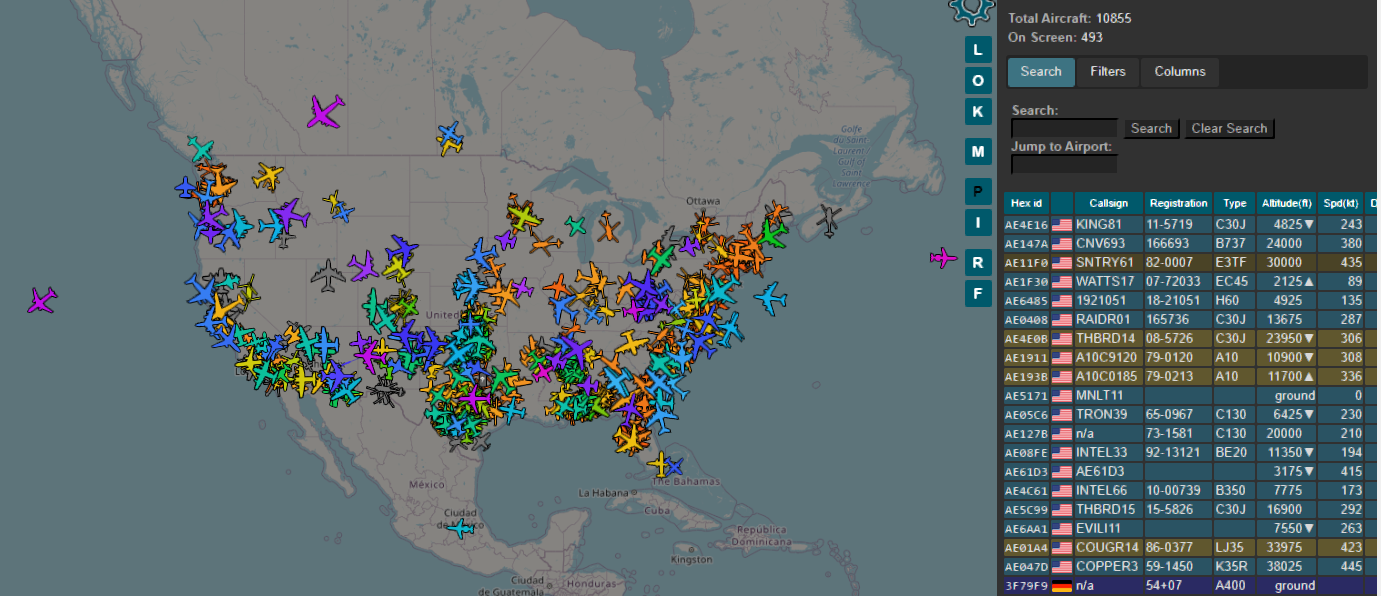Click the US flag in the KING81 row

click(x=1061, y=224)
